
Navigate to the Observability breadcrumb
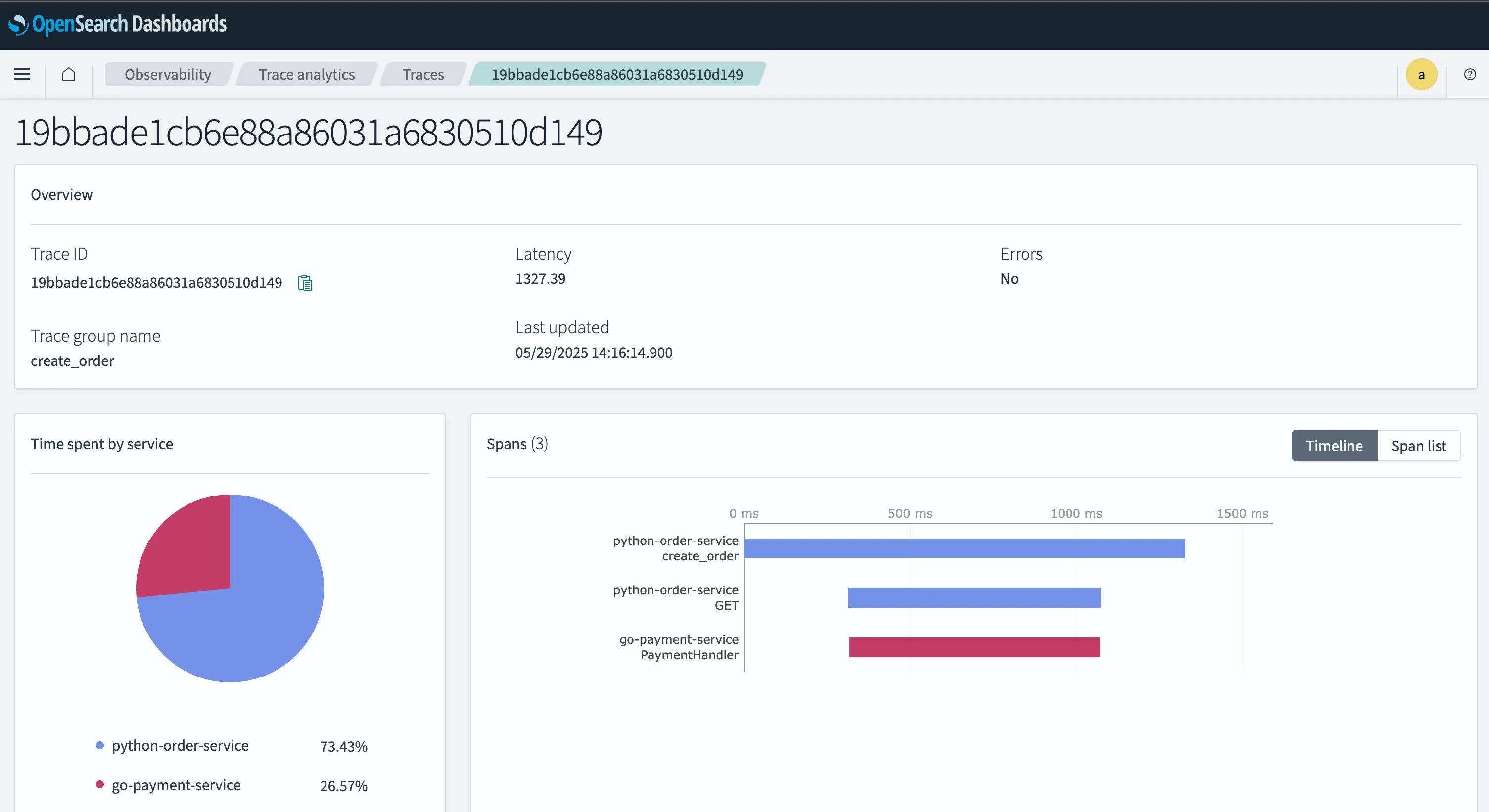tap(168, 74)
